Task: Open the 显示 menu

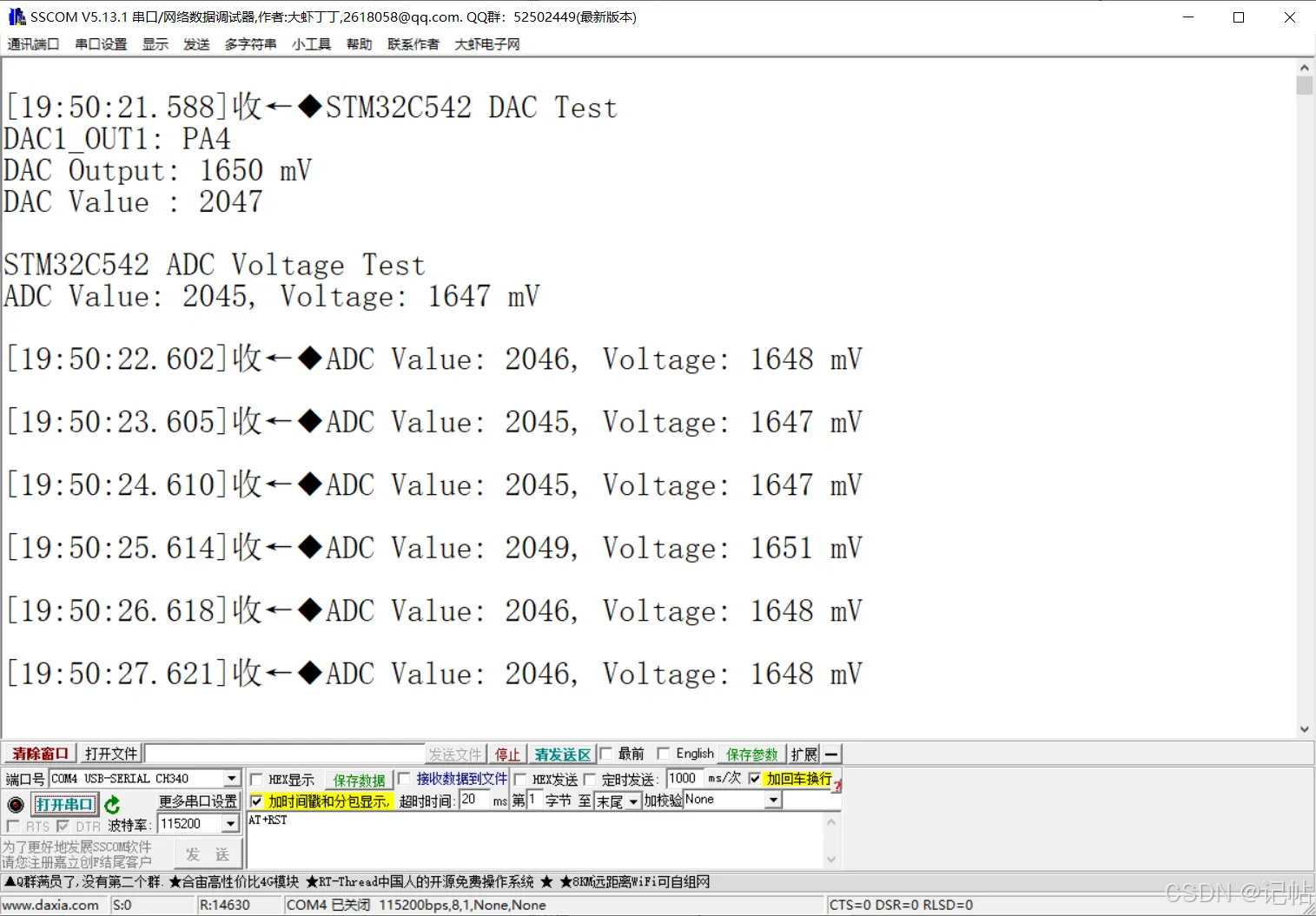Action: pos(155,44)
